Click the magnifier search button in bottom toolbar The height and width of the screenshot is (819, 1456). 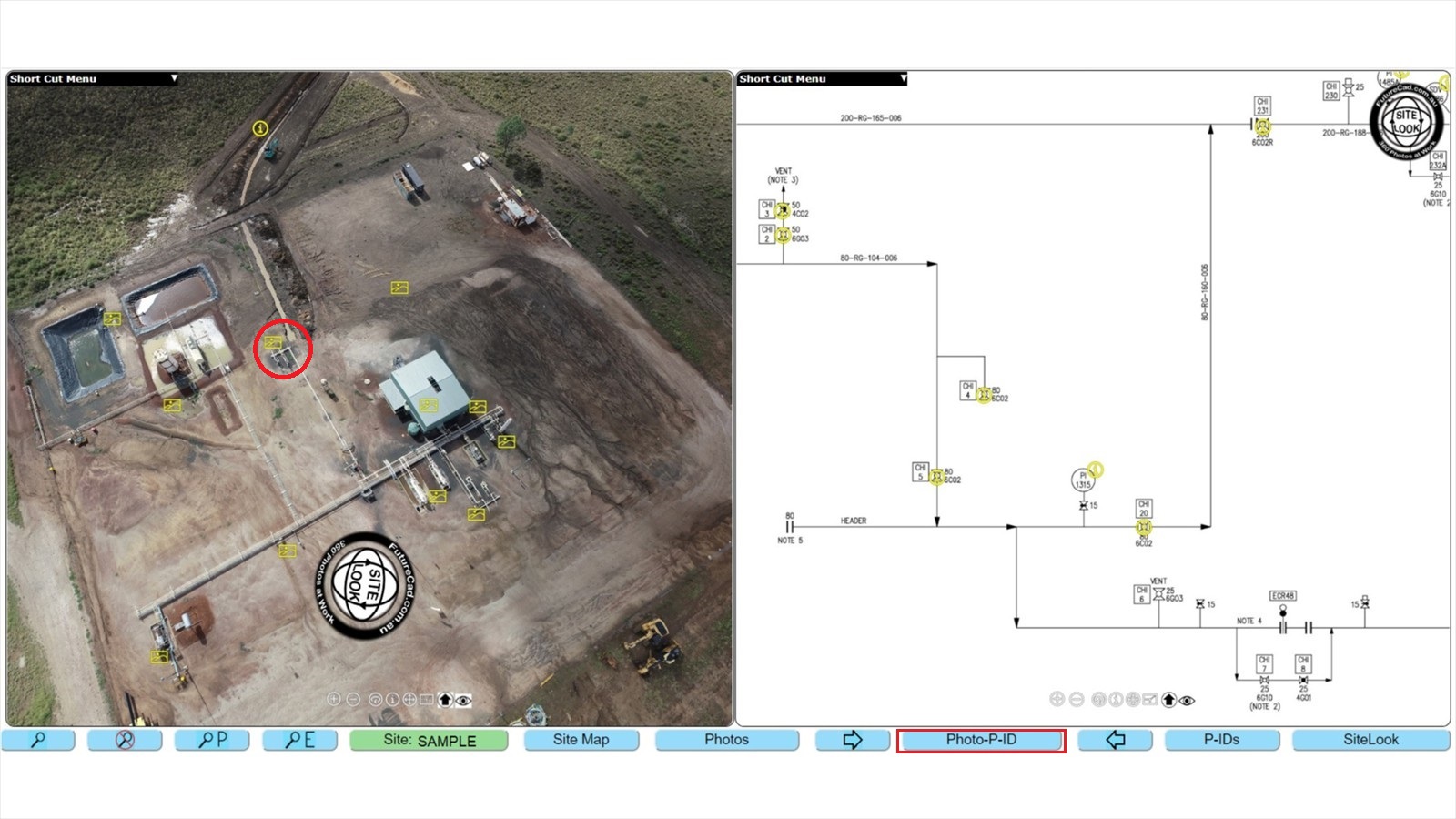pos(38,740)
